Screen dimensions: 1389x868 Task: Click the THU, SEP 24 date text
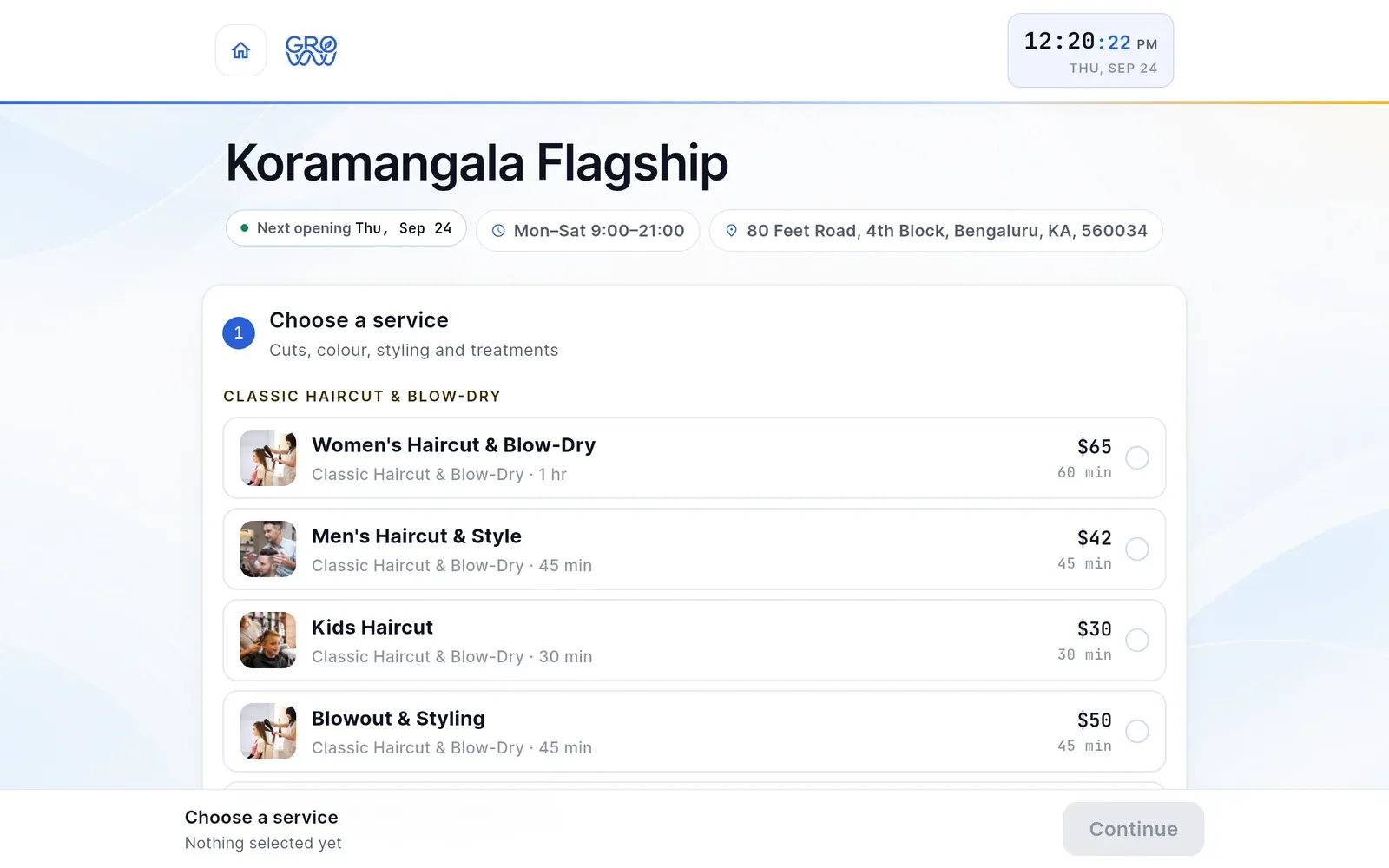click(1113, 69)
